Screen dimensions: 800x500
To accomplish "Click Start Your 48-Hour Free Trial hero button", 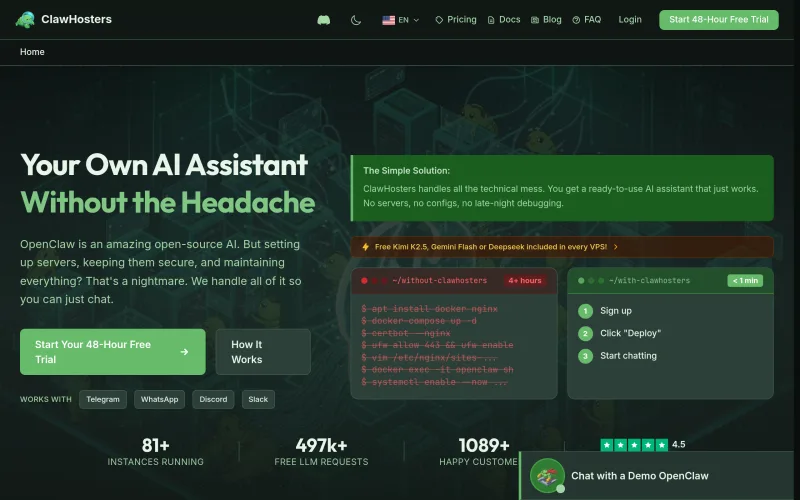I will pyautogui.click(x=113, y=352).
